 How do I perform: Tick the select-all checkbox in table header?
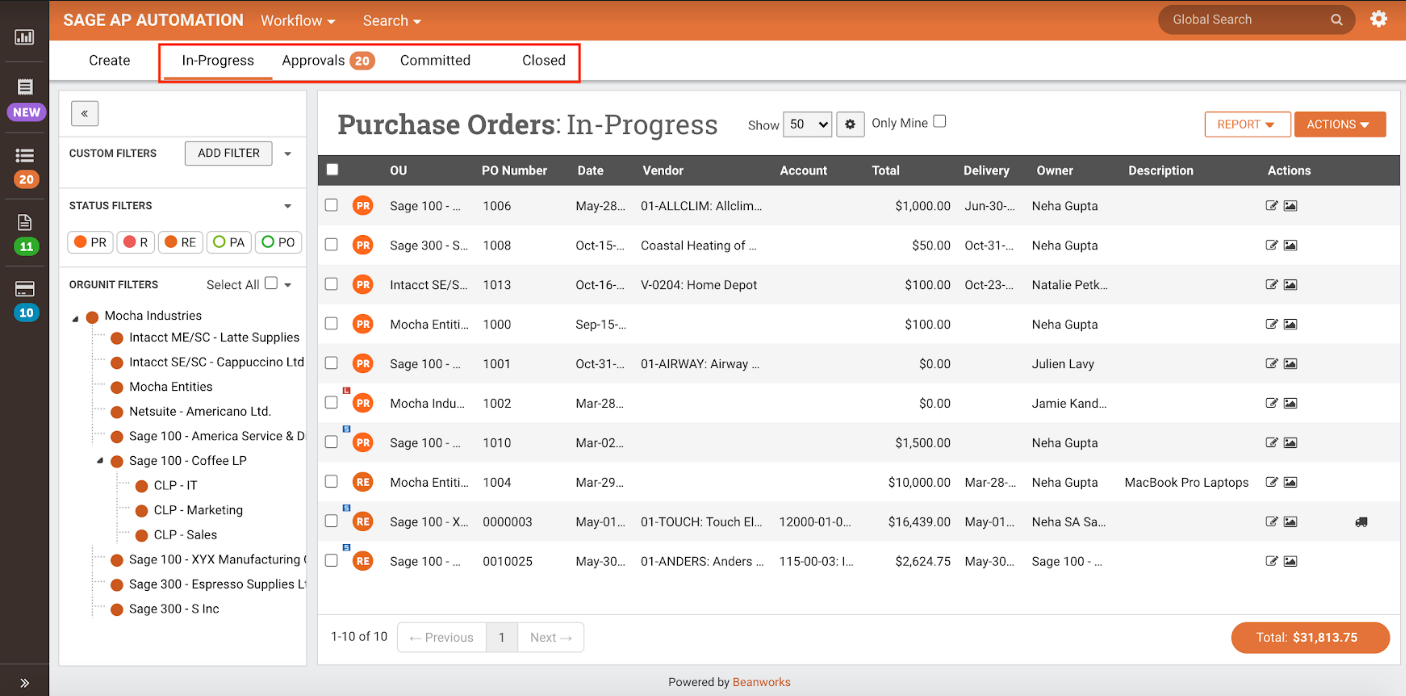(332, 169)
